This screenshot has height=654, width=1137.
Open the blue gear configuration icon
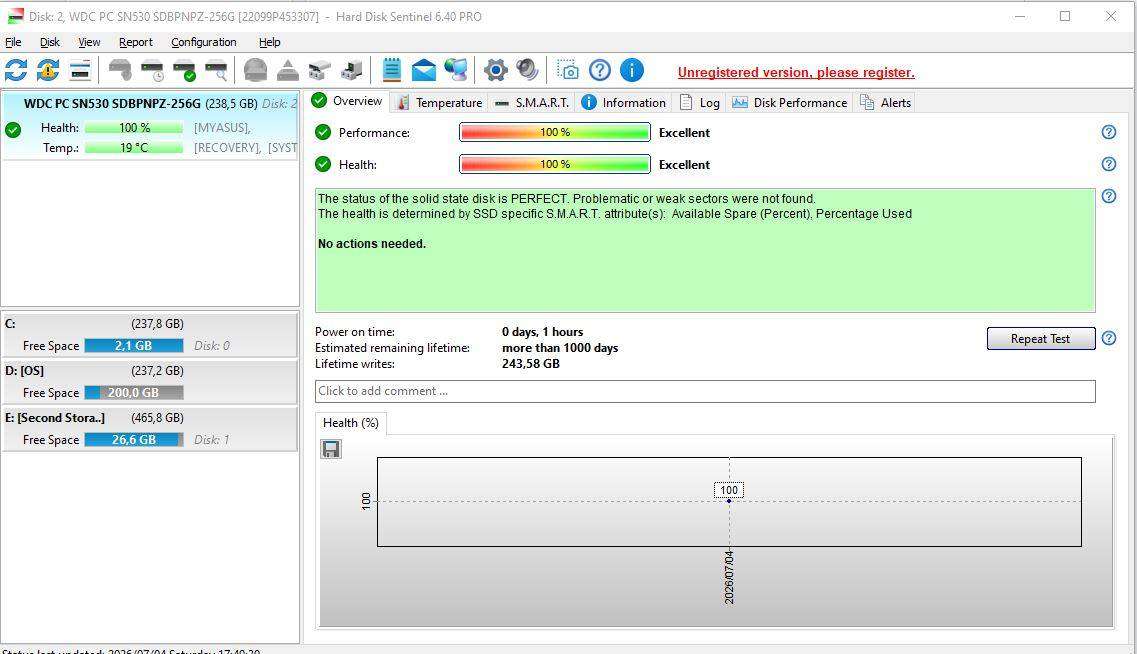495,70
